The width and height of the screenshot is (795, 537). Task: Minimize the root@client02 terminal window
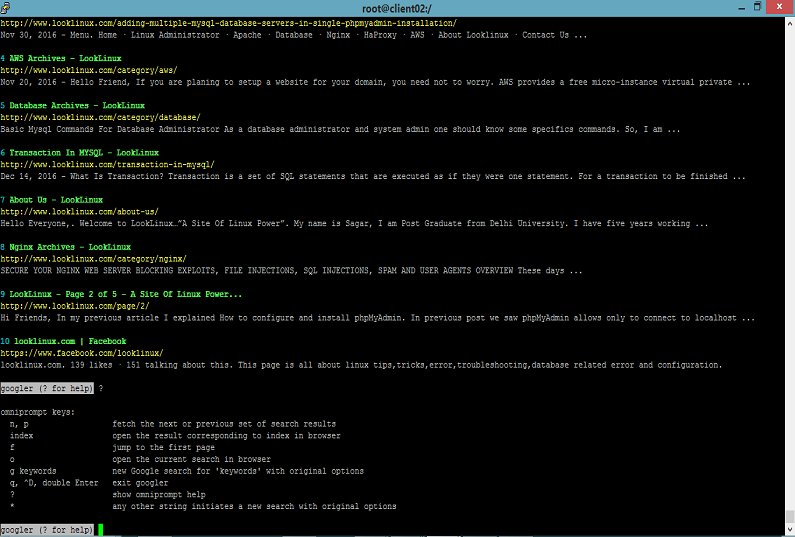point(742,8)
